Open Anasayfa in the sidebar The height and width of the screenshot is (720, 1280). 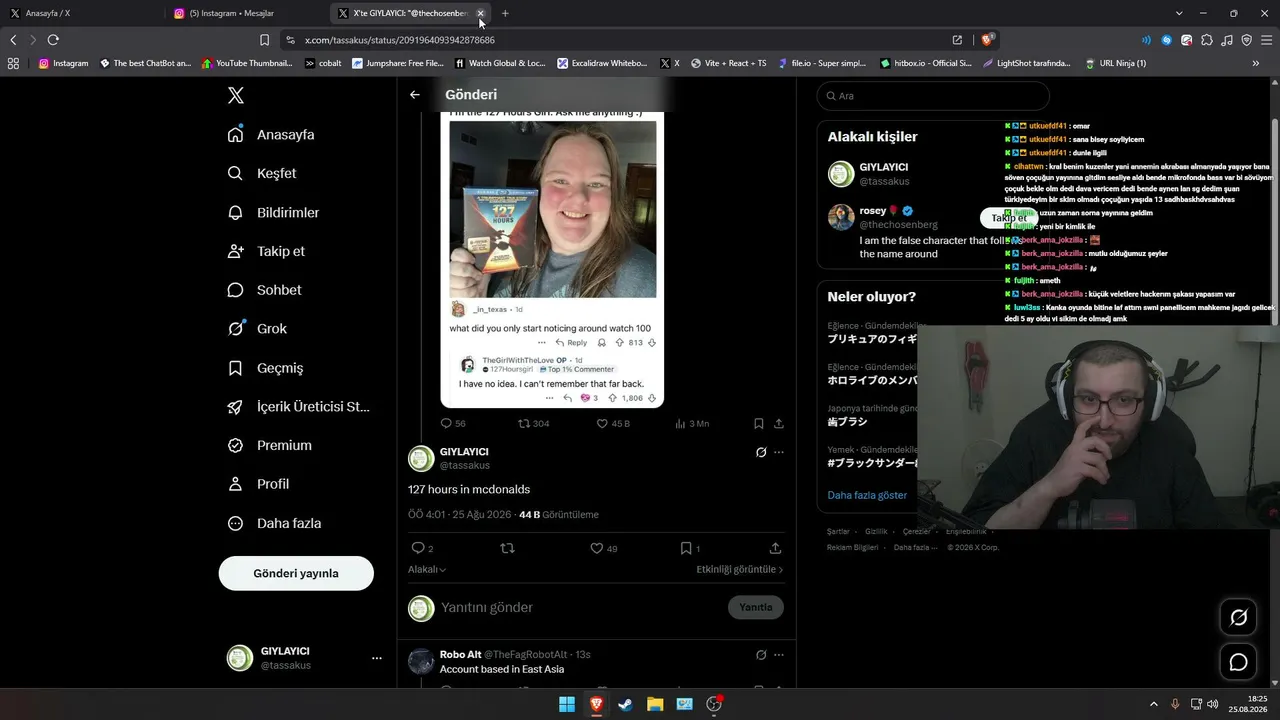(271, 135)
